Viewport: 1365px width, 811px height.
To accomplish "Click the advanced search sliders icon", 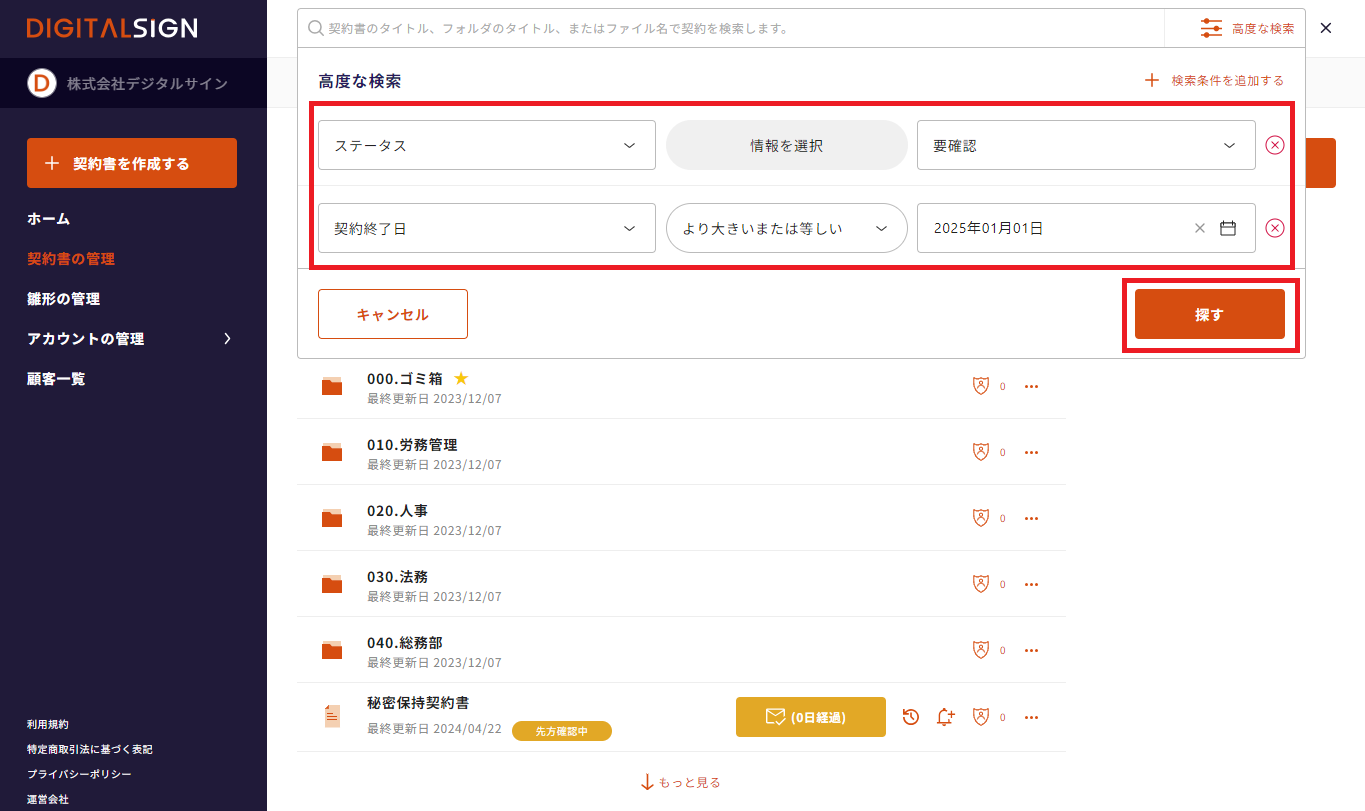I will click(x=1211, y=28).
